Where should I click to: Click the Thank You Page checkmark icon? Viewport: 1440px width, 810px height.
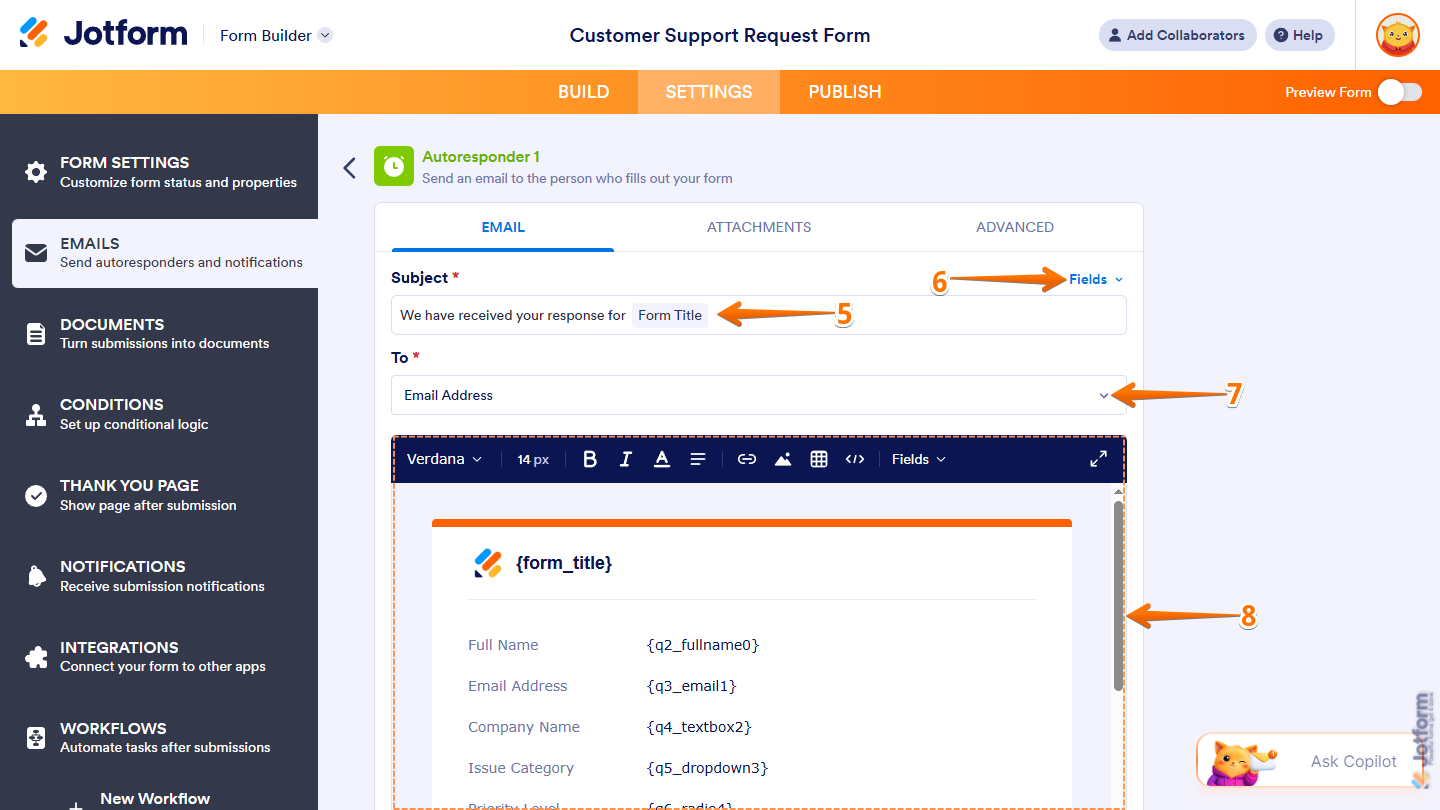pyautogui.click(x=36, y=496)
